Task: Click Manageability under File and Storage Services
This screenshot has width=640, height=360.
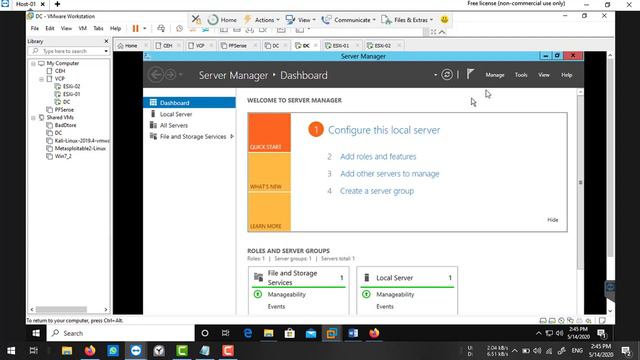Action: pos(287,294)
